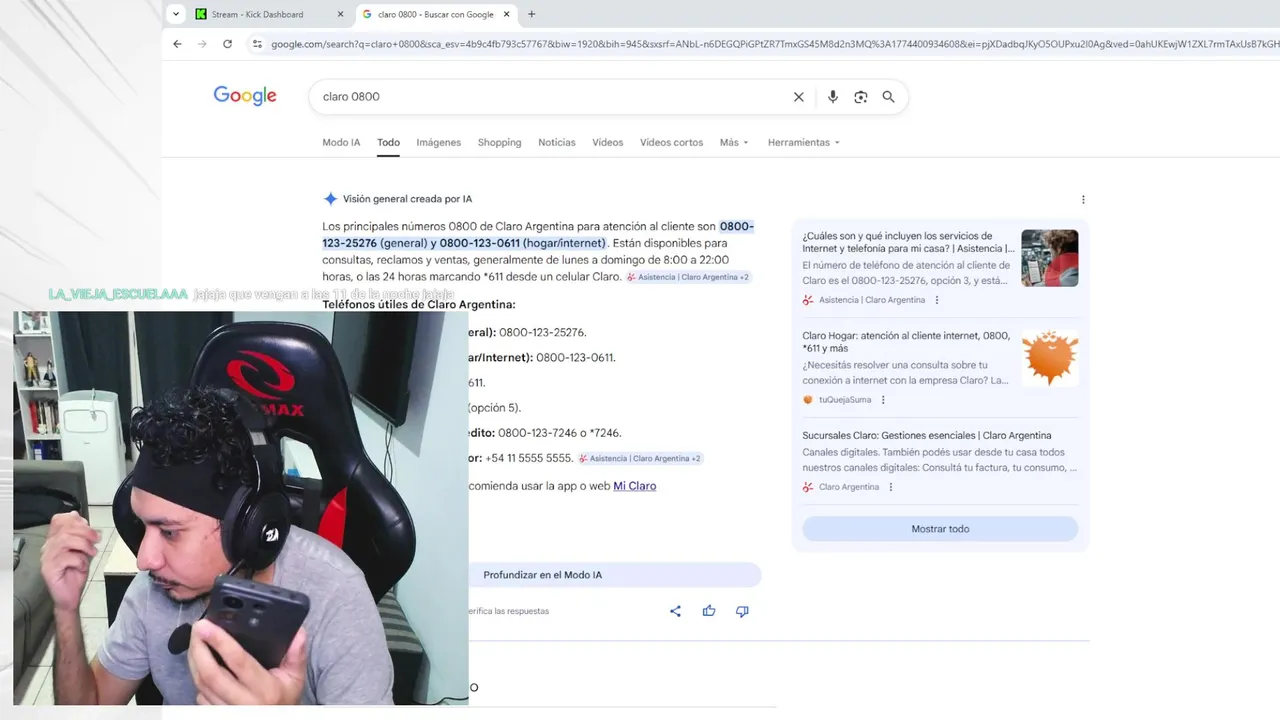
Task: Open Sucursales Claro Gestiones esenciales result
Action: click(927, 436)
